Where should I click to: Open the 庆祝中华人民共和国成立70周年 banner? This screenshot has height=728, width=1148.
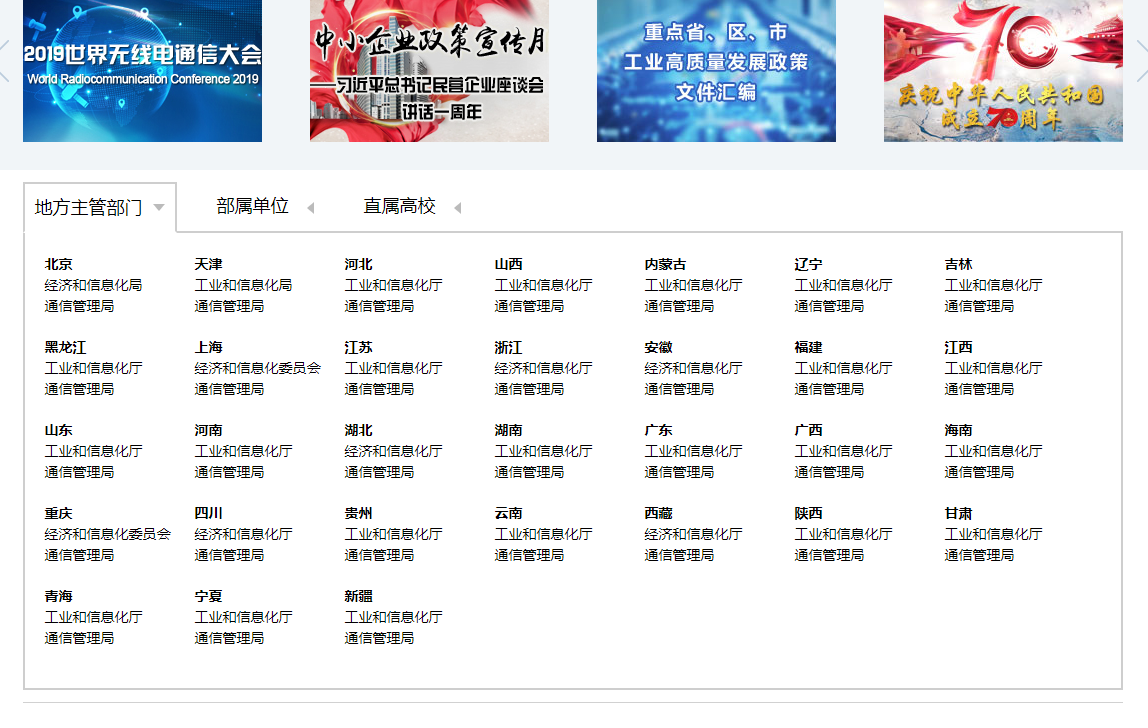coord(1003,70)
